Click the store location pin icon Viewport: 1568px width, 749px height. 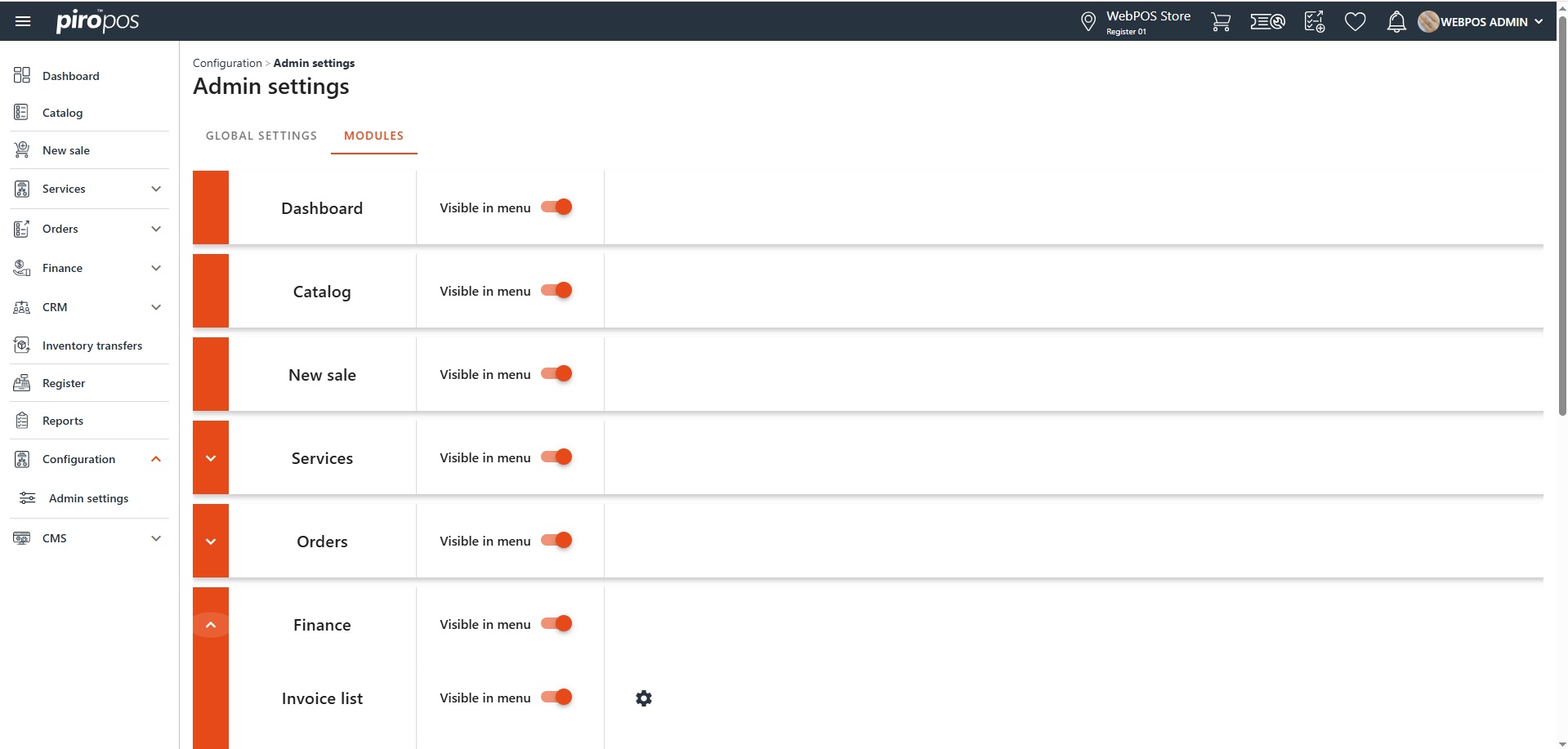pyautogui.click(x=1088, y=22)
